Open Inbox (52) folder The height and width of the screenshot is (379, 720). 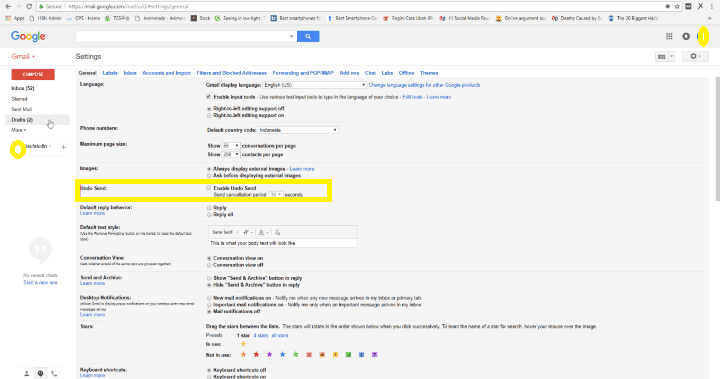[23, 88]
